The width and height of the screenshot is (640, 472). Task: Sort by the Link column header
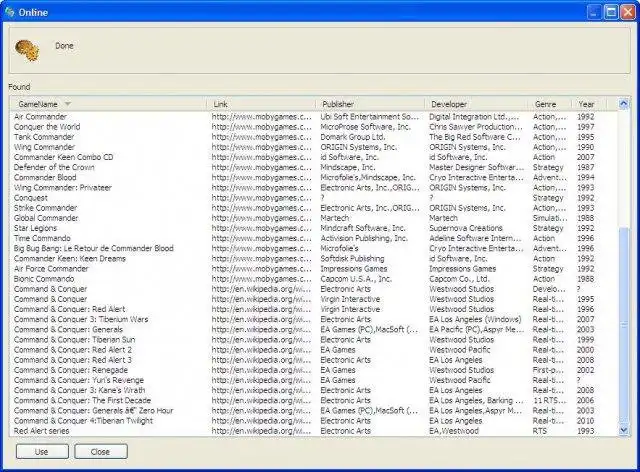tap(261, 104)
